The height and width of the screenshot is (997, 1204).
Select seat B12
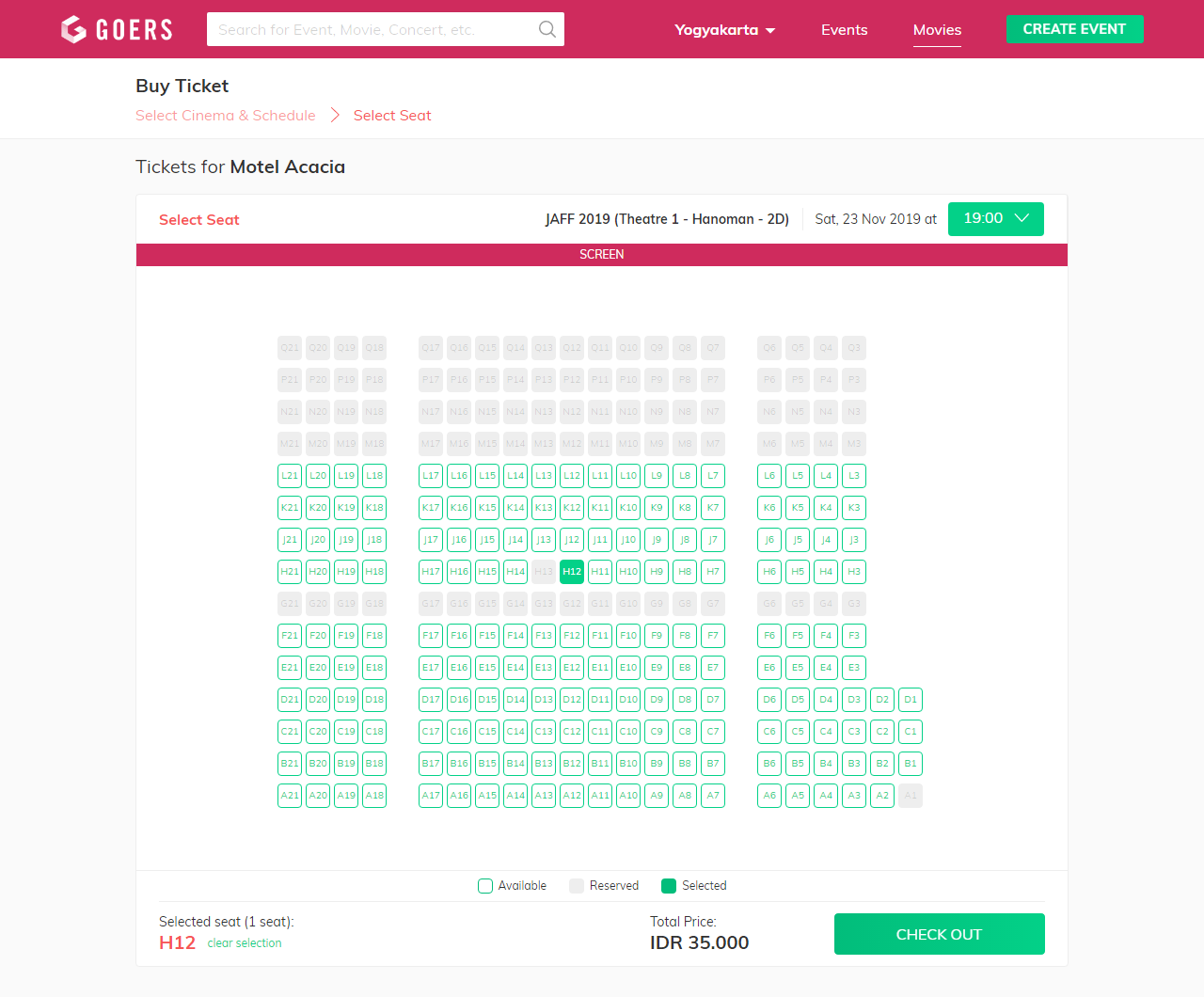572,764
